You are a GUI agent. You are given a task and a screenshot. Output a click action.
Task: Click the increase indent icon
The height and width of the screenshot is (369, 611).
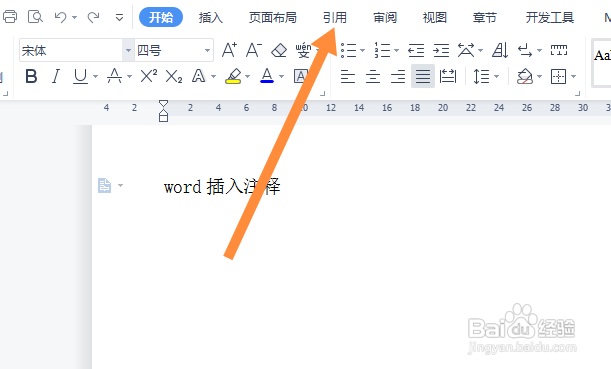[x=441, y=51]
